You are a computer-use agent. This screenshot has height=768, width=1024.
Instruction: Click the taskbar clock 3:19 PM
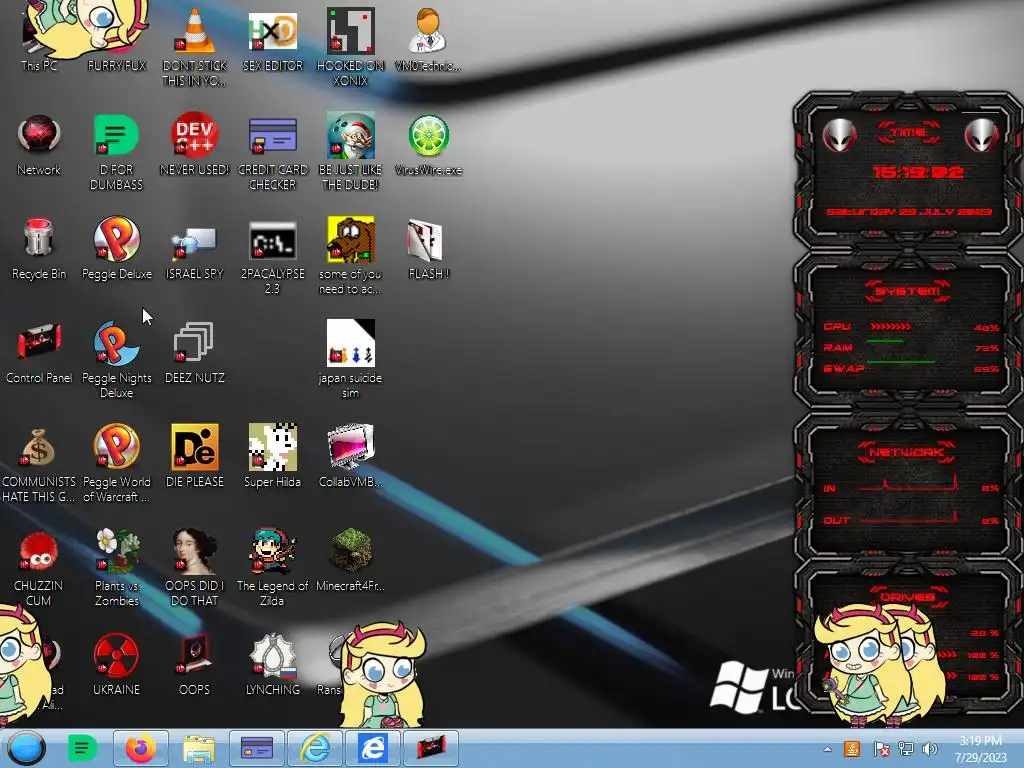(x=980, y=749)
